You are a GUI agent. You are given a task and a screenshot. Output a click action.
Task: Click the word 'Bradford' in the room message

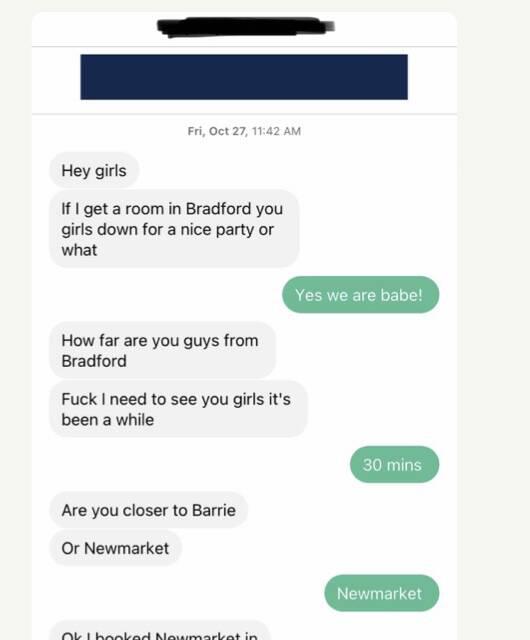pos(218,209)
